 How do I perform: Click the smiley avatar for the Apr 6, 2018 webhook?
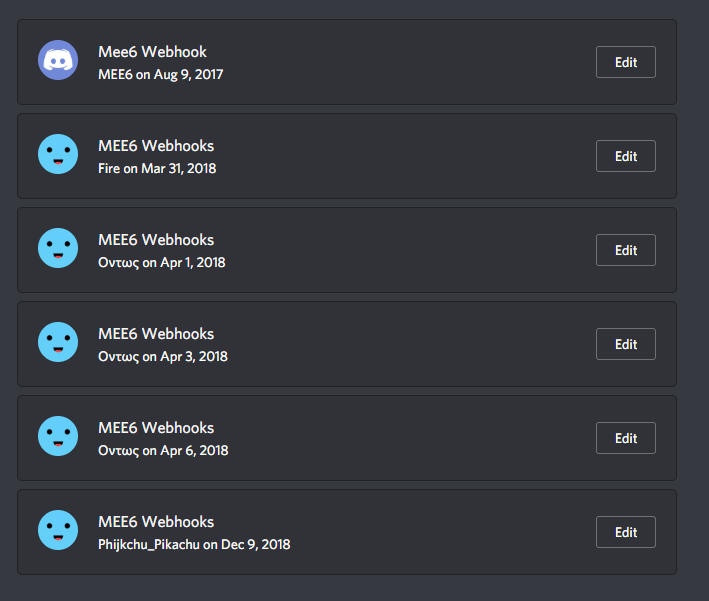(x=58, y=436)
